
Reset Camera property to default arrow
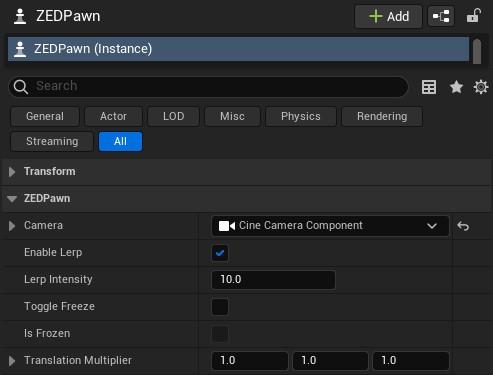tap(463, 226)
